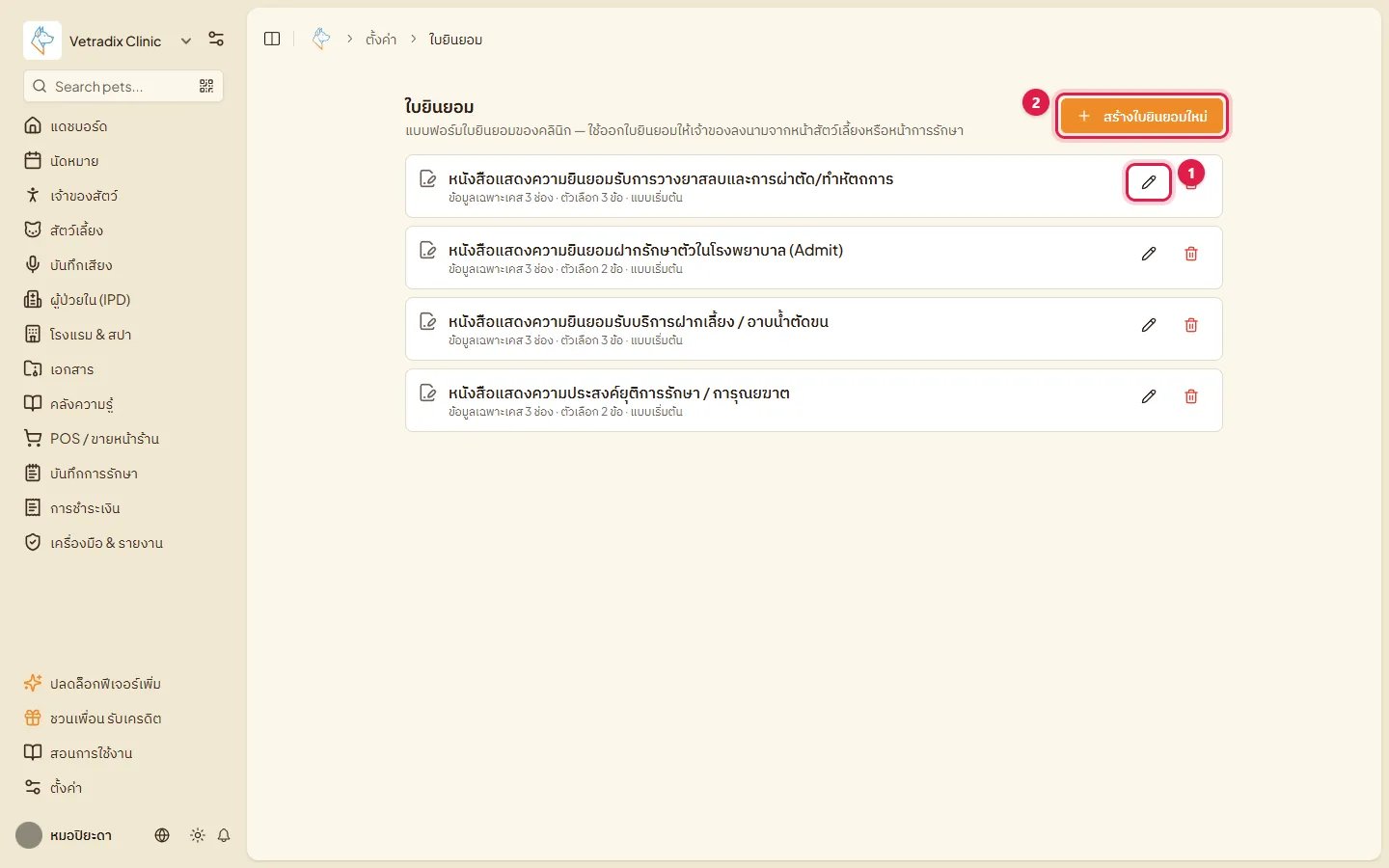Viewport: 1389px width, 868px height.
Task: Open the filter sliders icon beside clinic name
Action: (x=216, y=40)
